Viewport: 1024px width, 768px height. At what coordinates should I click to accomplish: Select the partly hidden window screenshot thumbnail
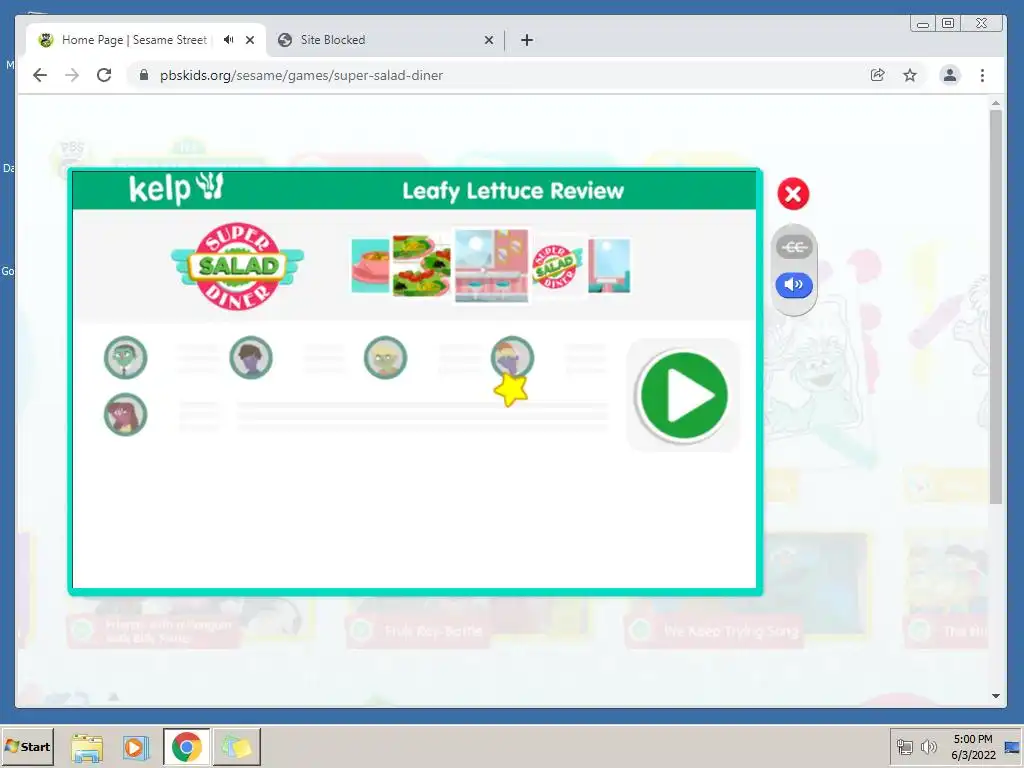pyautogui.click(x=609, y=266)
